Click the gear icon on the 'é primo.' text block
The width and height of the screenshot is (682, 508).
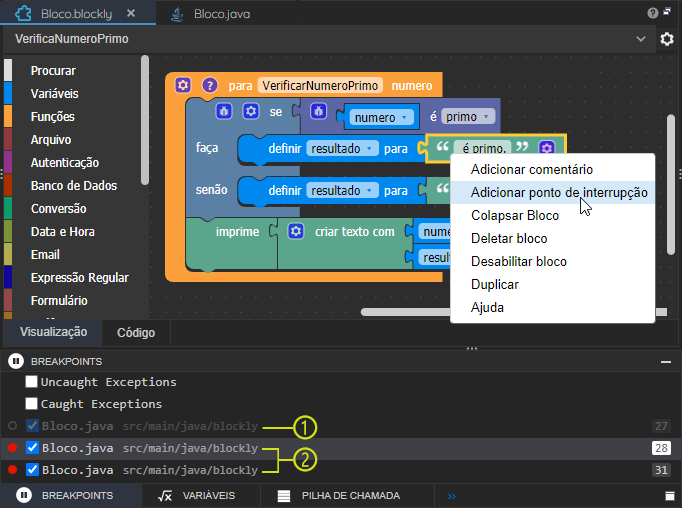click(547, 148)
